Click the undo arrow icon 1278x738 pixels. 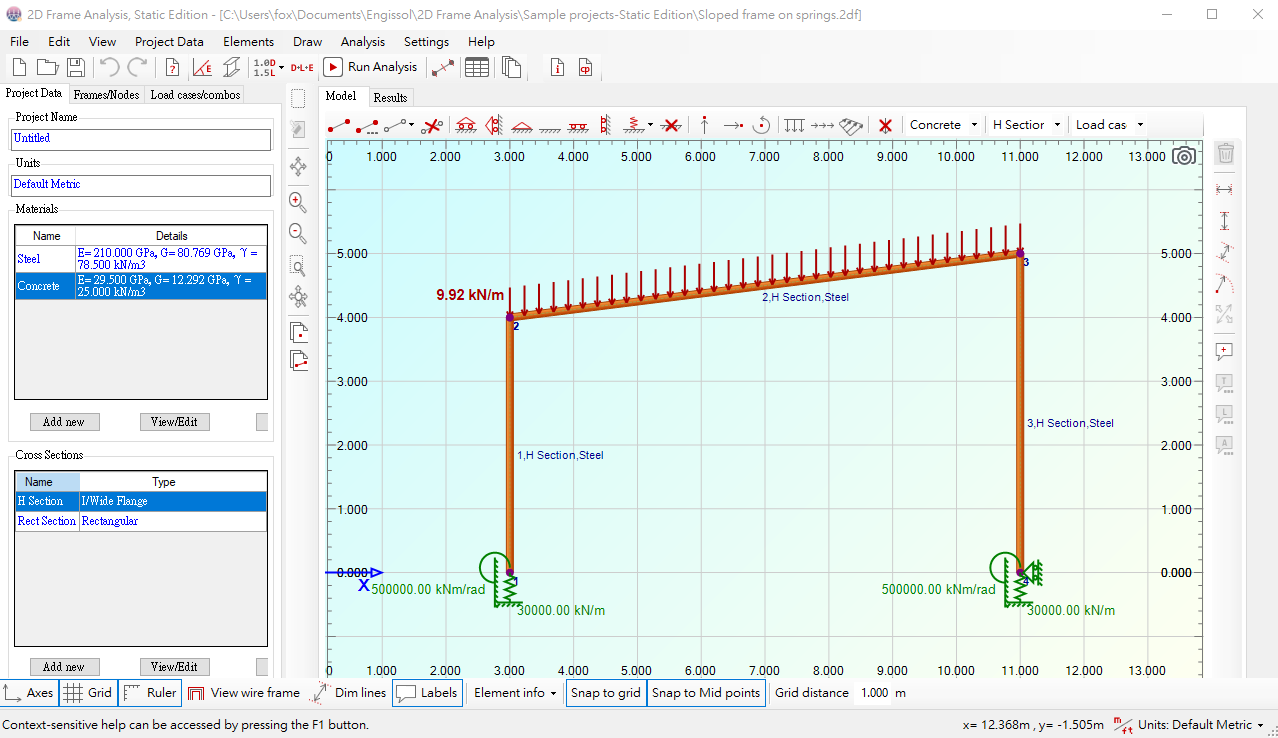(x=109, y=67)
